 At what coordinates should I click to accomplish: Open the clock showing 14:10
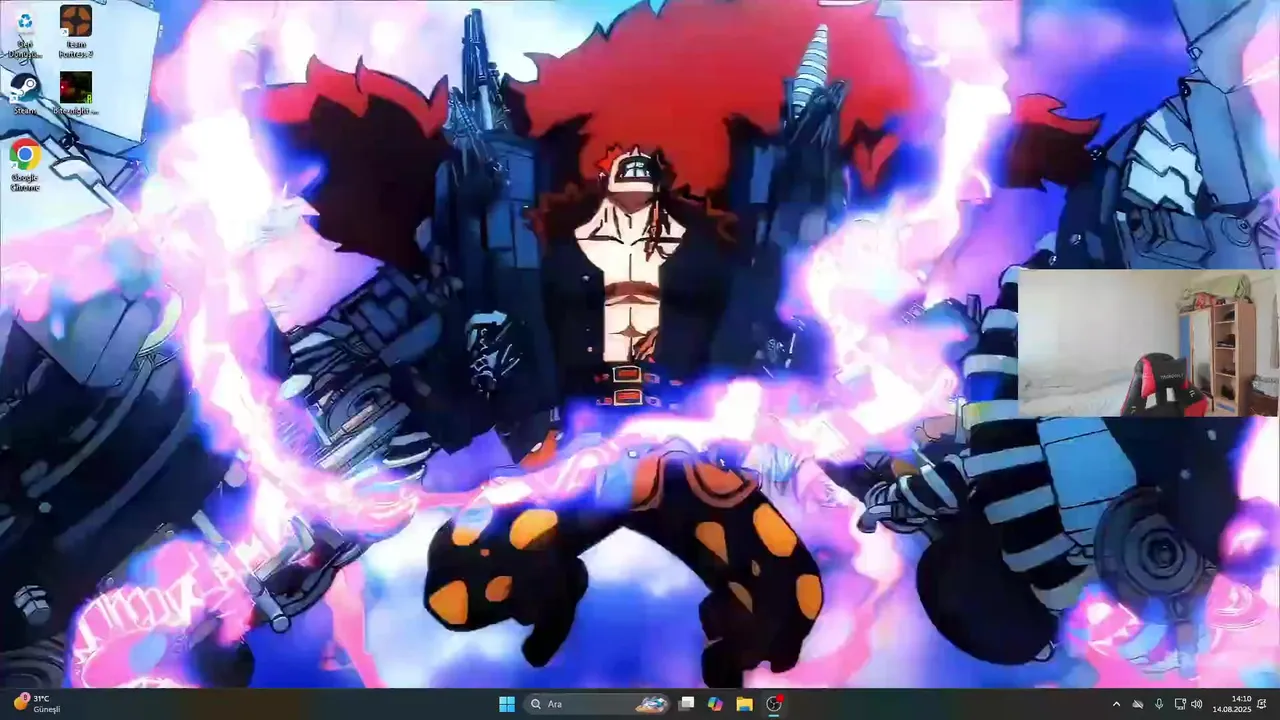pos(1232,704)
